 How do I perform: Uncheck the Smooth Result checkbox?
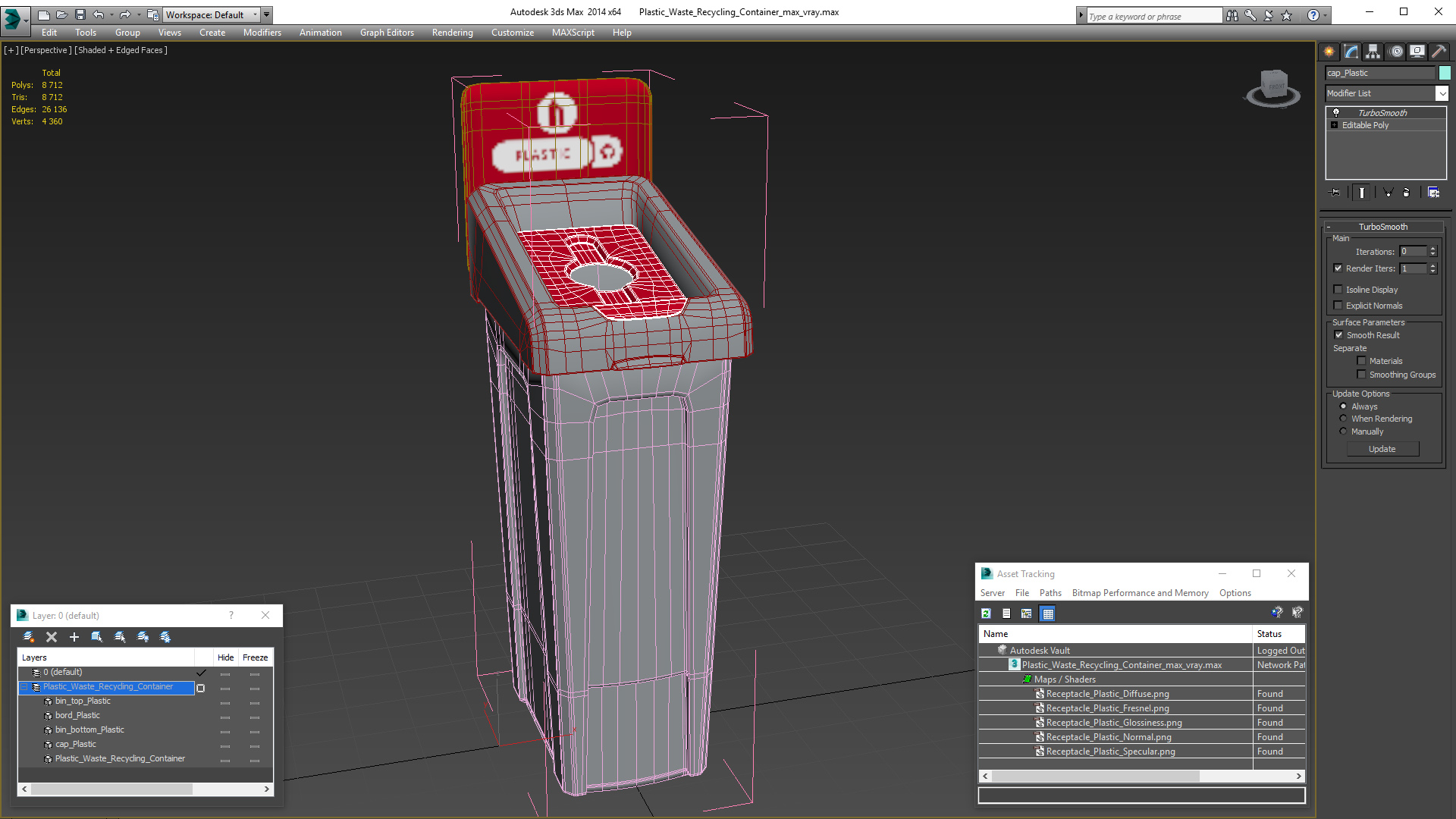1338,335
